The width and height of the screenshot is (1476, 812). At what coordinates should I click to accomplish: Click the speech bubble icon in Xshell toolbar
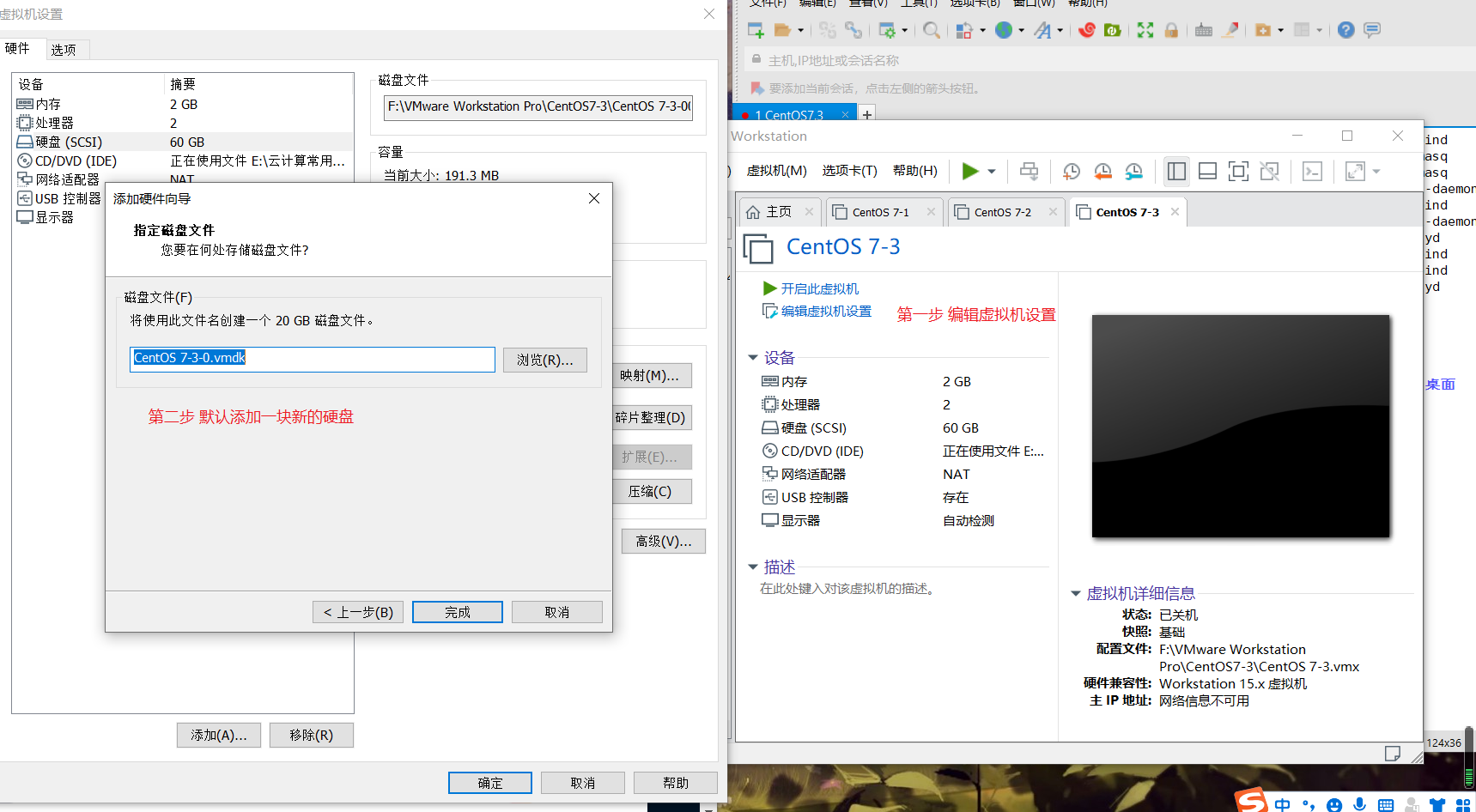pos(1372,30)
